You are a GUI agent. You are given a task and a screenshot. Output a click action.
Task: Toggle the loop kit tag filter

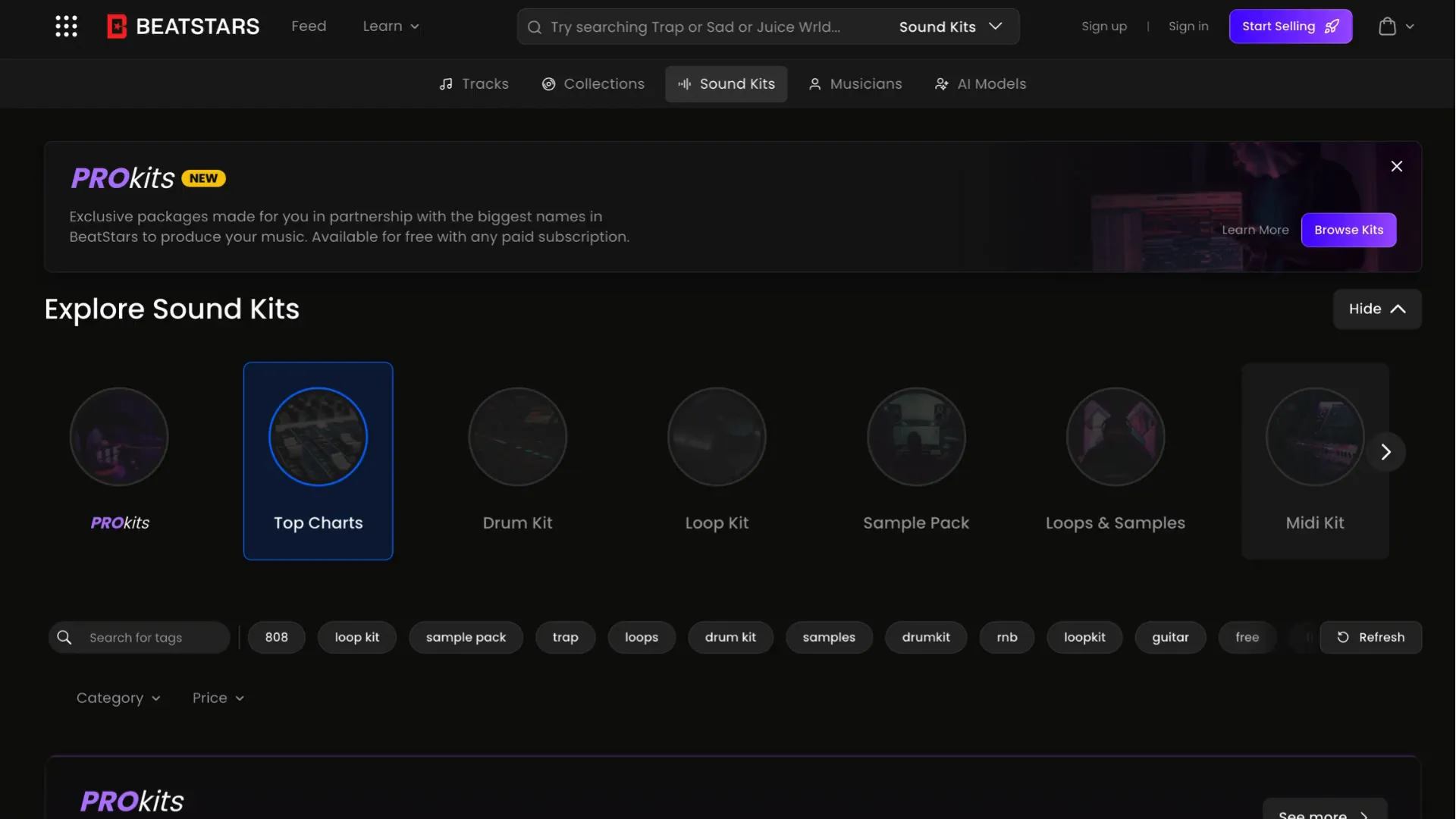tap(357, 638)
